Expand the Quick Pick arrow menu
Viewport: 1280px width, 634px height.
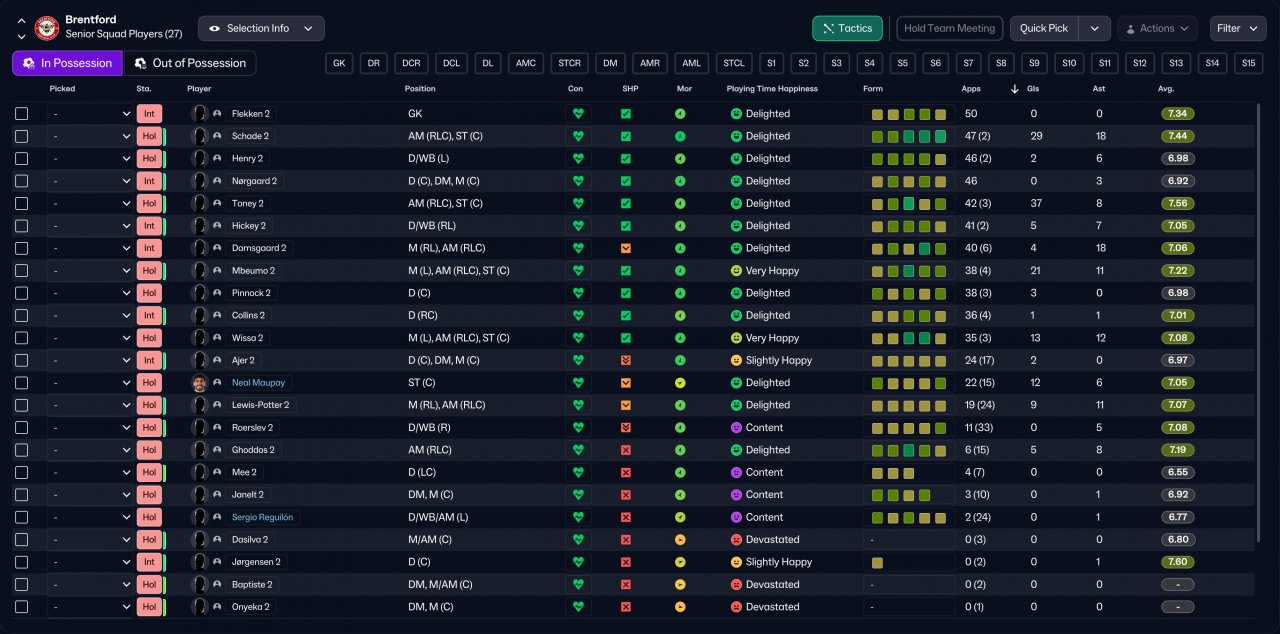[x=1095, y=28]
